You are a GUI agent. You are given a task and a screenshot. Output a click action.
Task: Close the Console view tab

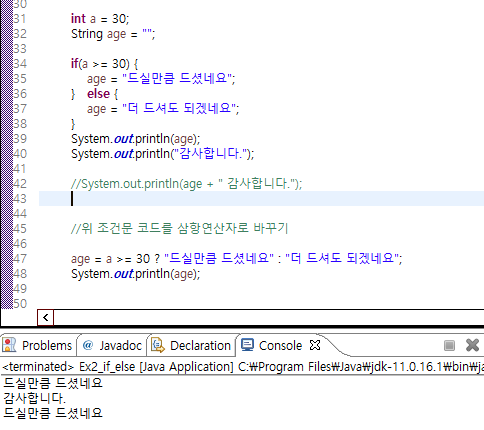click(315, 345)
